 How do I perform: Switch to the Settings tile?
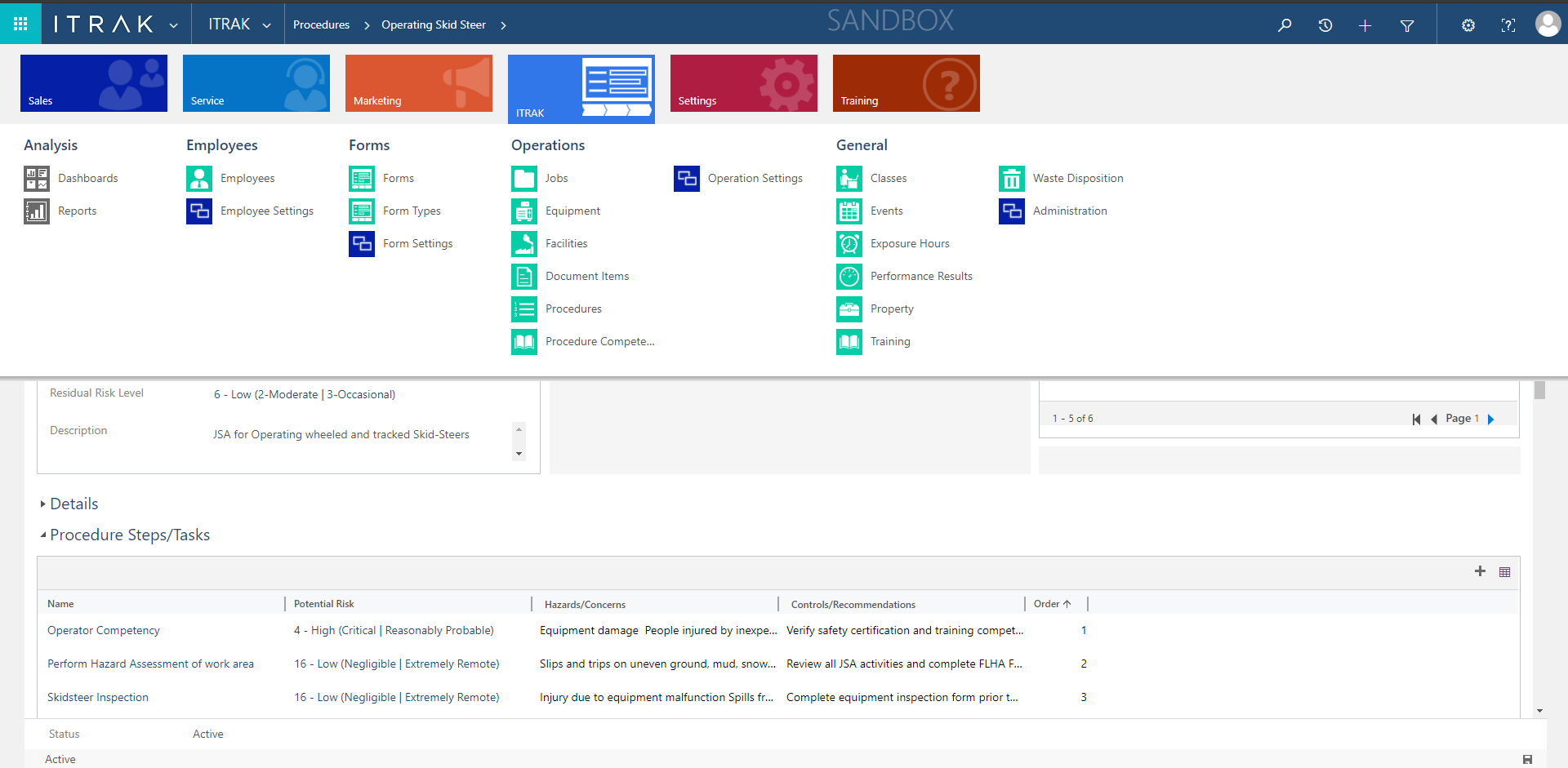point(743,82)
